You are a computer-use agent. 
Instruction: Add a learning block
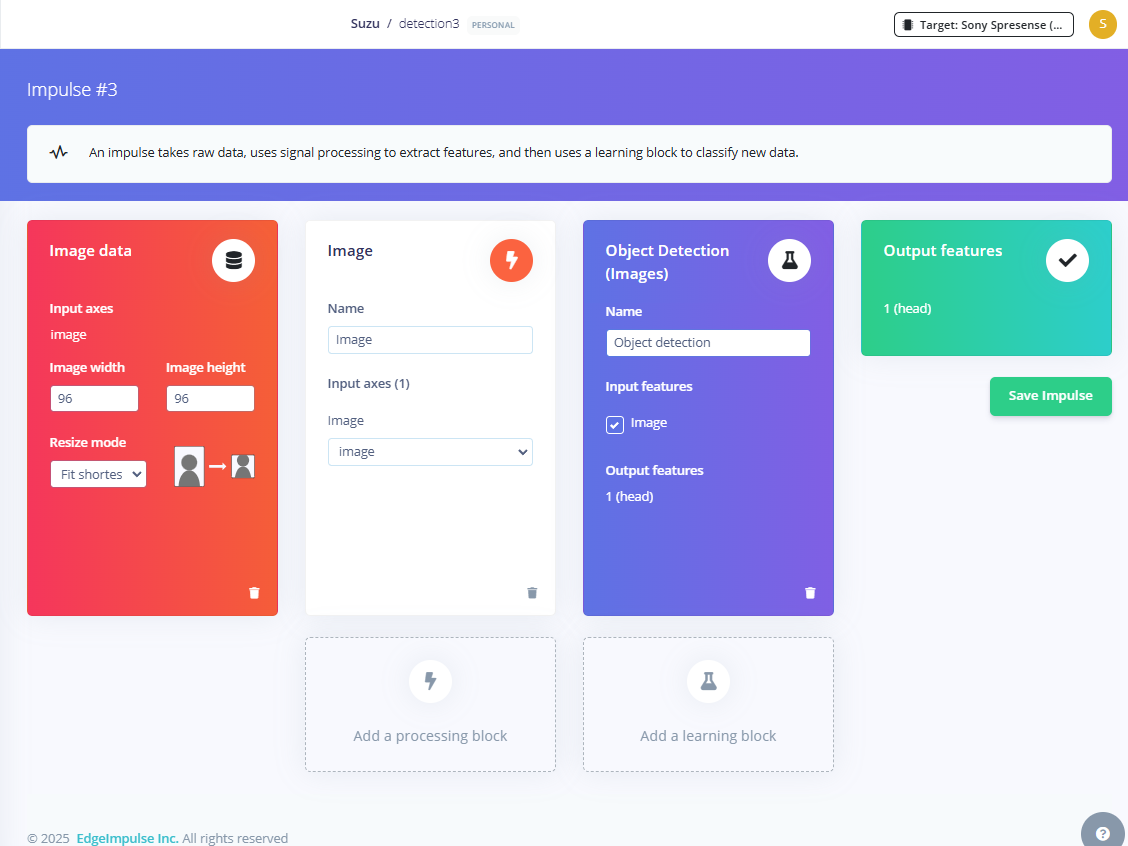[x=708, y=704]
